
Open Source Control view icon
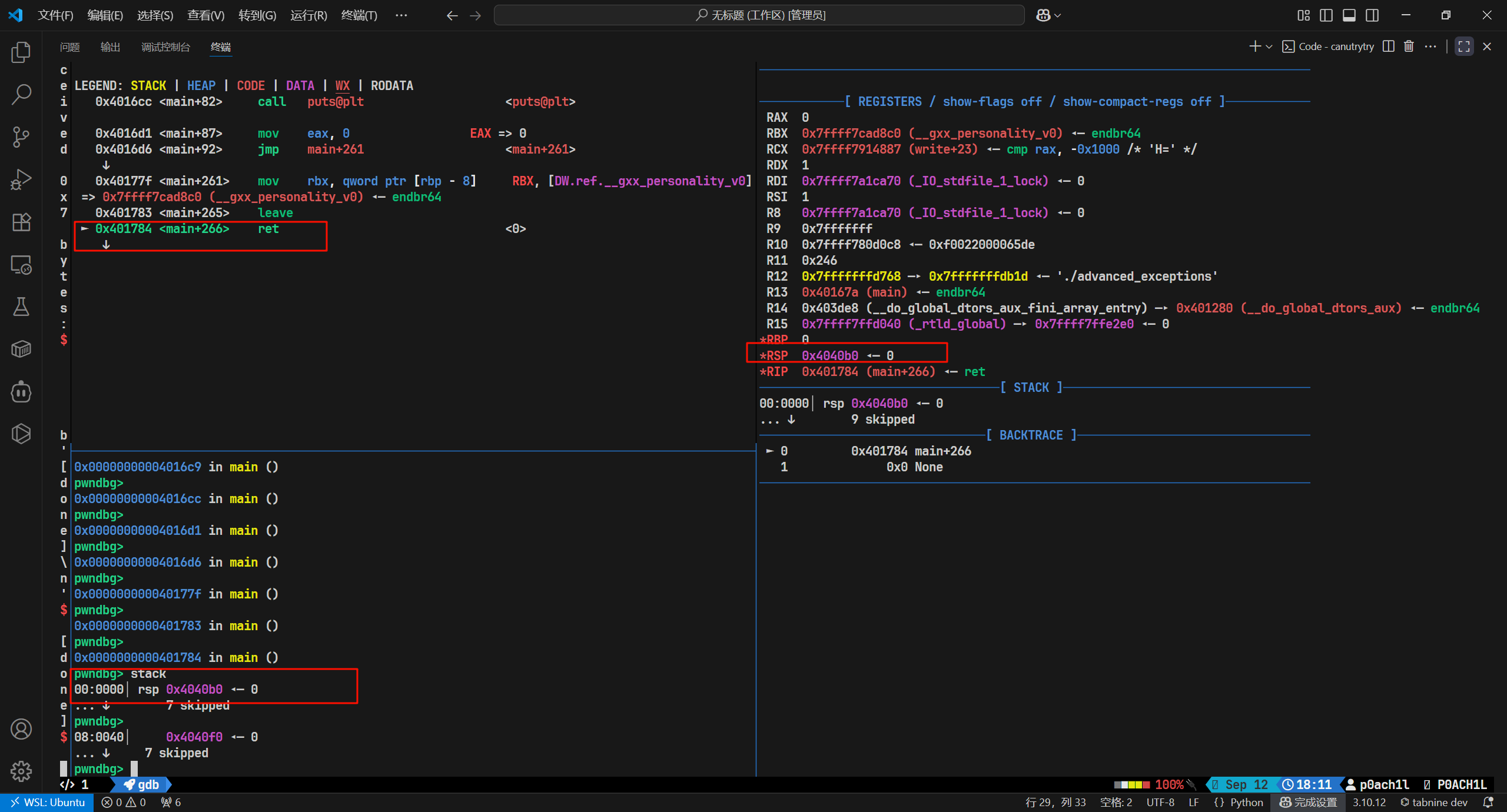(x=21, y=137)
